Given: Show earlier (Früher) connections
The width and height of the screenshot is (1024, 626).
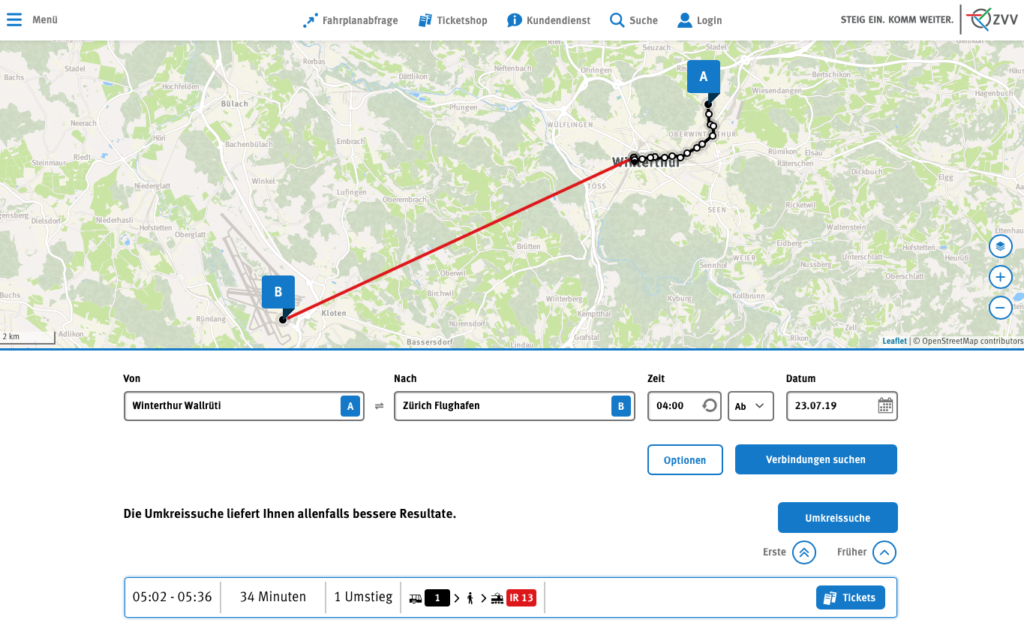Looking at the screenshot, I should point(884,552).
